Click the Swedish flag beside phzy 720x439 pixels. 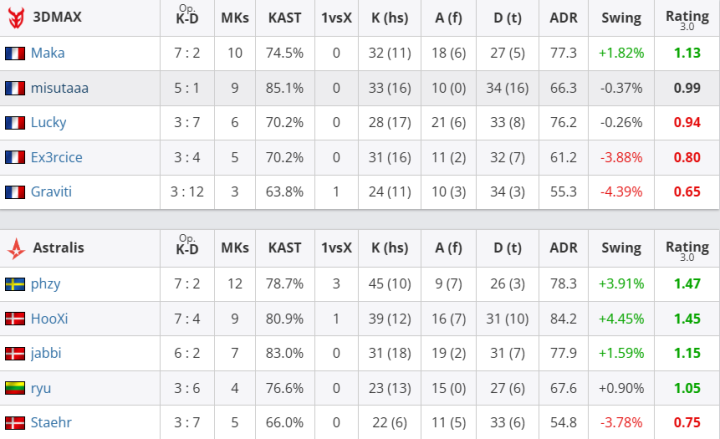pyautogui.click(x=15, y=283)
